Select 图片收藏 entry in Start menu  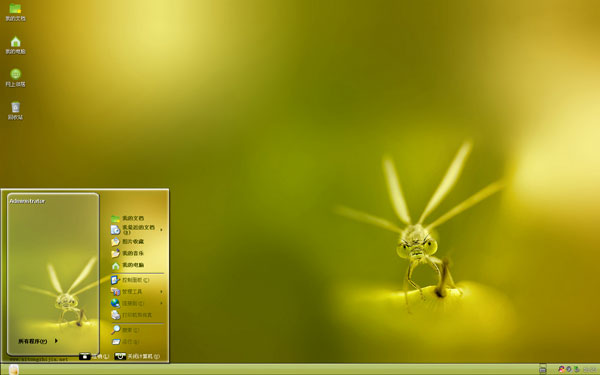(x=133, y=241)
